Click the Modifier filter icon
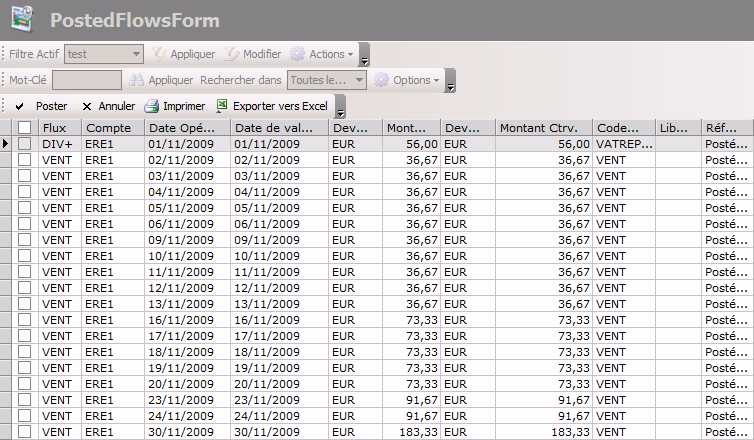 point(232,54)
